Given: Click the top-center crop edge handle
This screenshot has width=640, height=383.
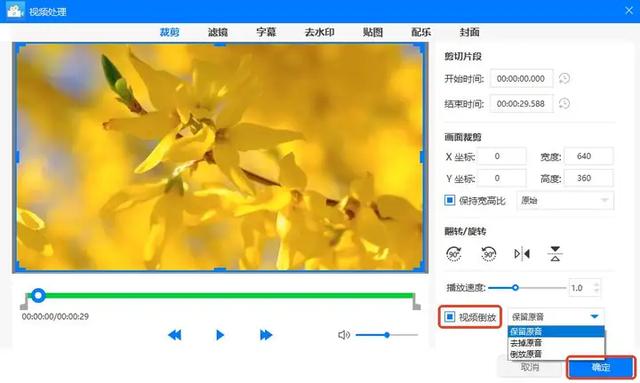Looking at the screenshot, I should pos(220,45).
